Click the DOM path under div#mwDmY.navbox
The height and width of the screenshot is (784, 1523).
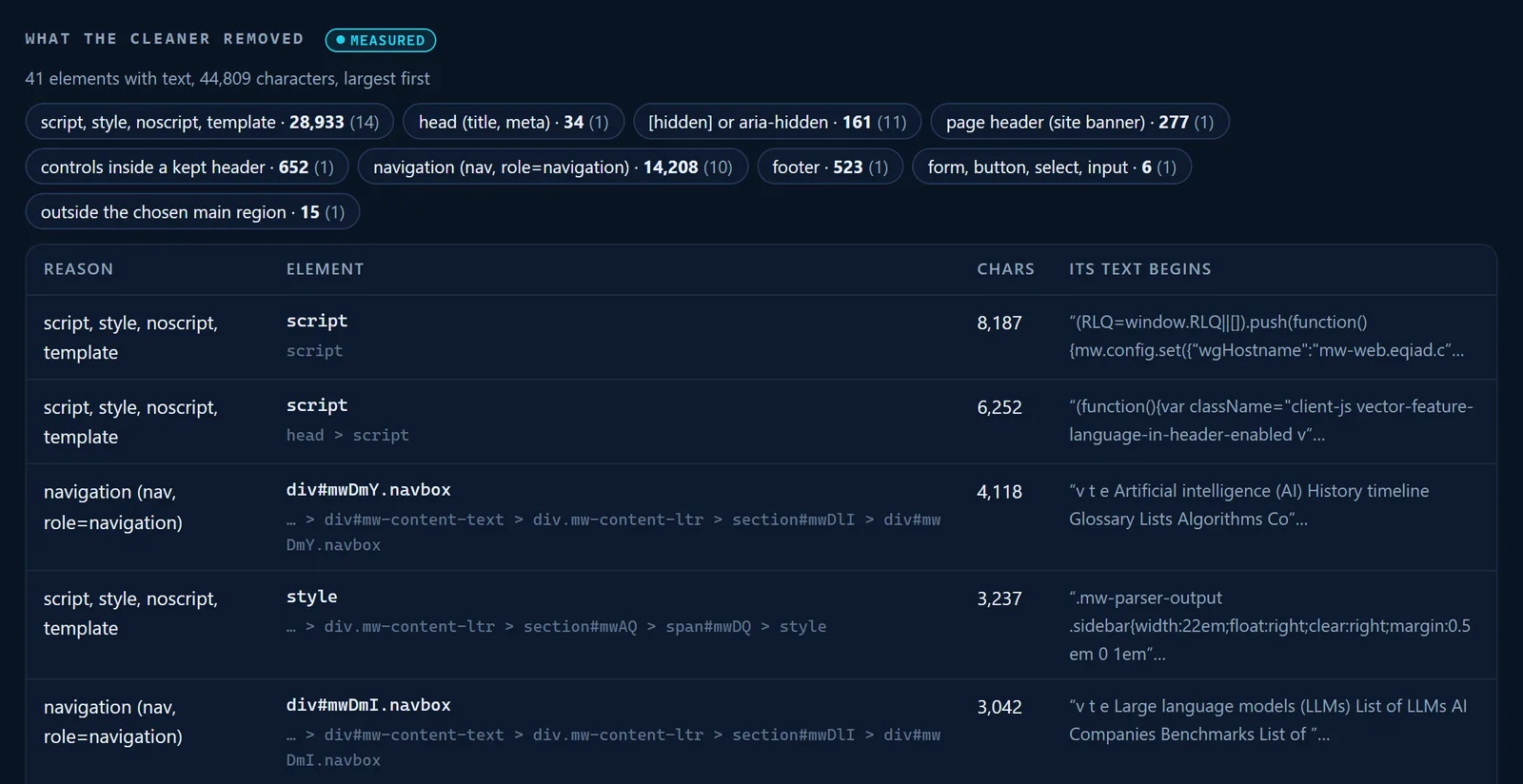[x=613, y=532]
